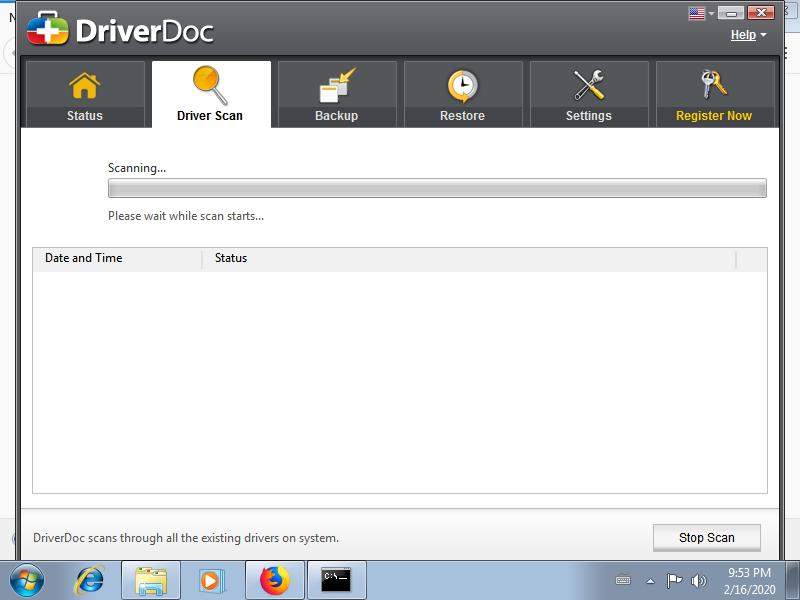Expand the language selector arrow
This screenshot has width=800, height=600.
[x=711, y=14]
